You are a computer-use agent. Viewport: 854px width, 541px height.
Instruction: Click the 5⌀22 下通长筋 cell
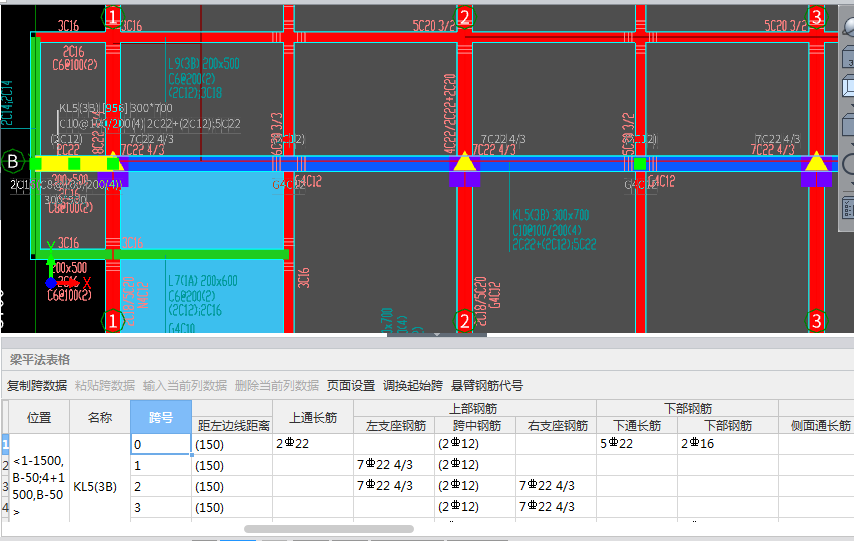pos(637,444)
